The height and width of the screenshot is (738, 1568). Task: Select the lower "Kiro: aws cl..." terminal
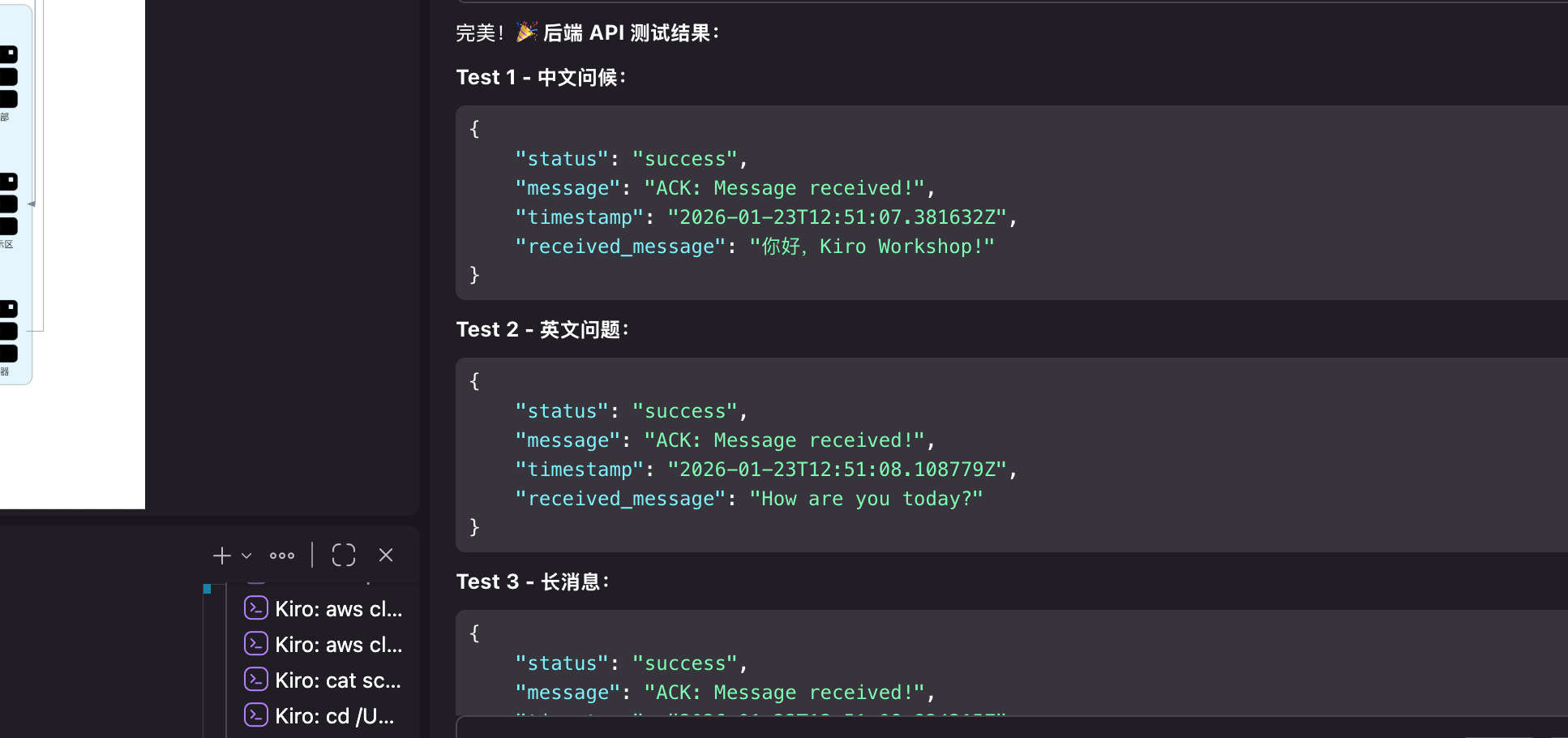tap(337, 645)
